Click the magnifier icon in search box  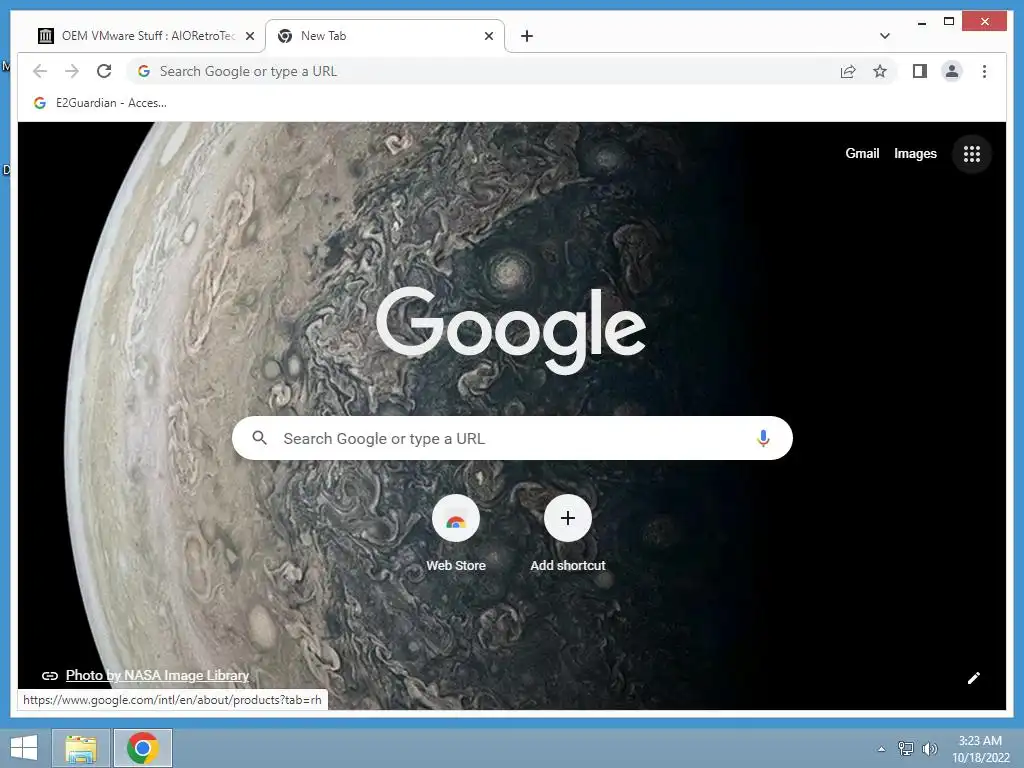pos(259,438)
